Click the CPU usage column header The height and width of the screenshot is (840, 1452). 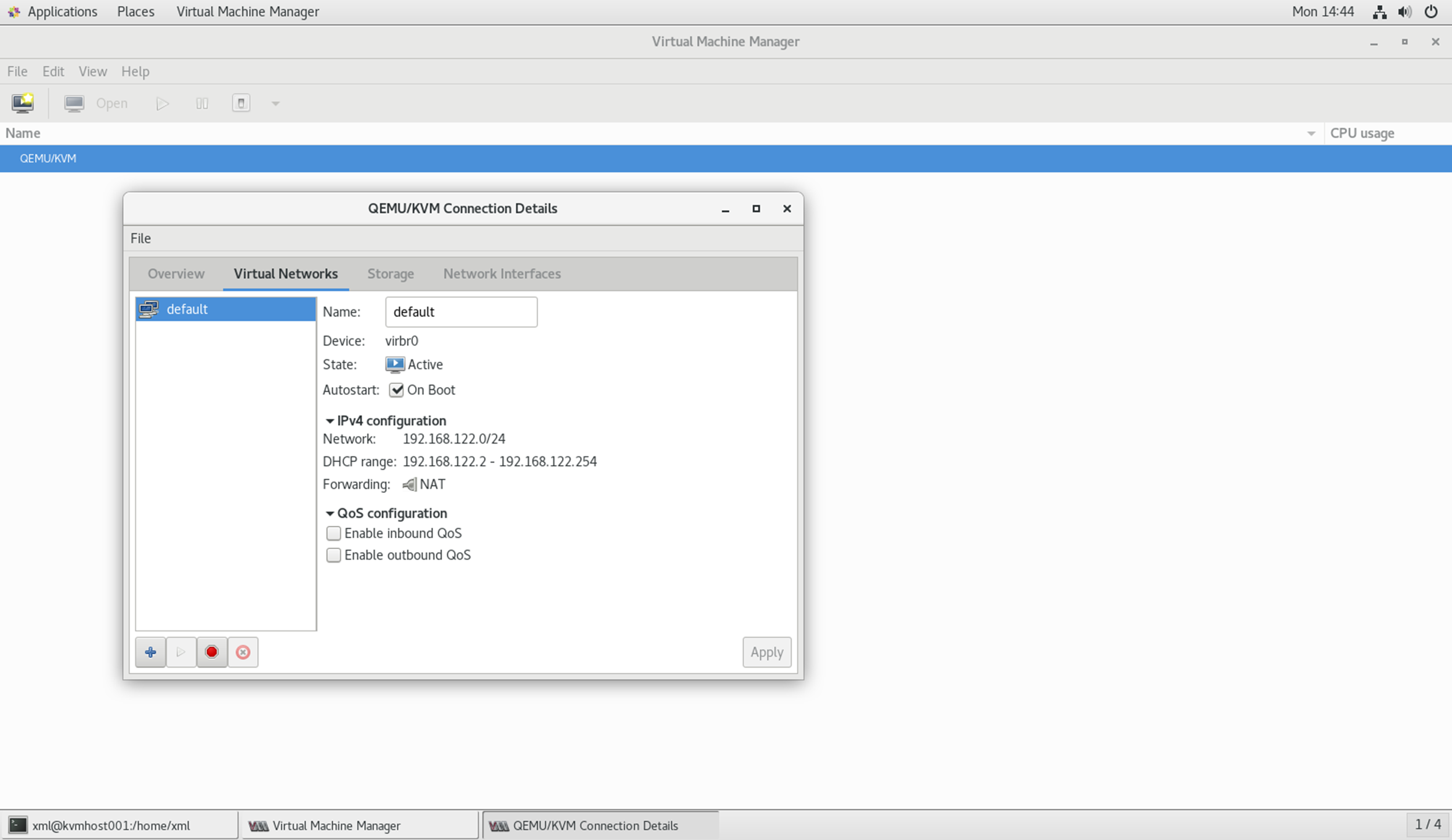(1388, 134)
